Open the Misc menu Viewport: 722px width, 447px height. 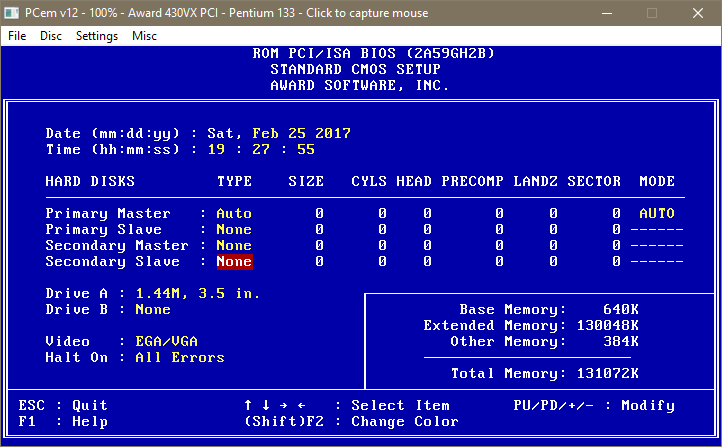point(144,36)
